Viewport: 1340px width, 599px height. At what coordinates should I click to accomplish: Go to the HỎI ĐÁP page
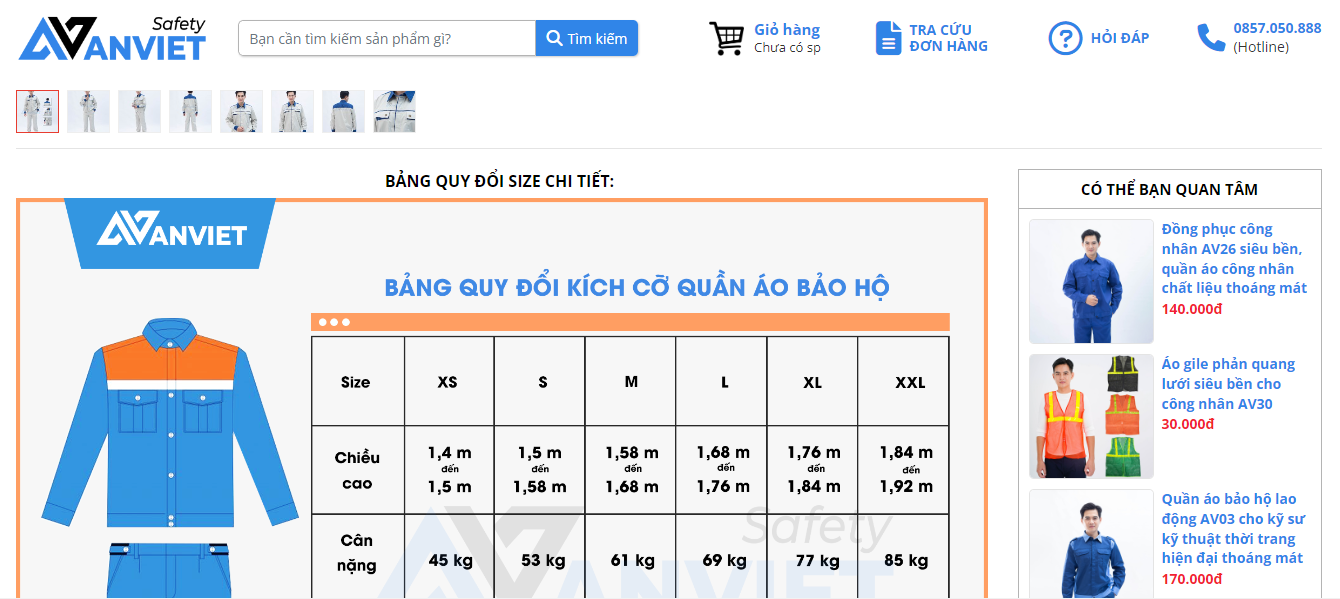[1119, 38]
